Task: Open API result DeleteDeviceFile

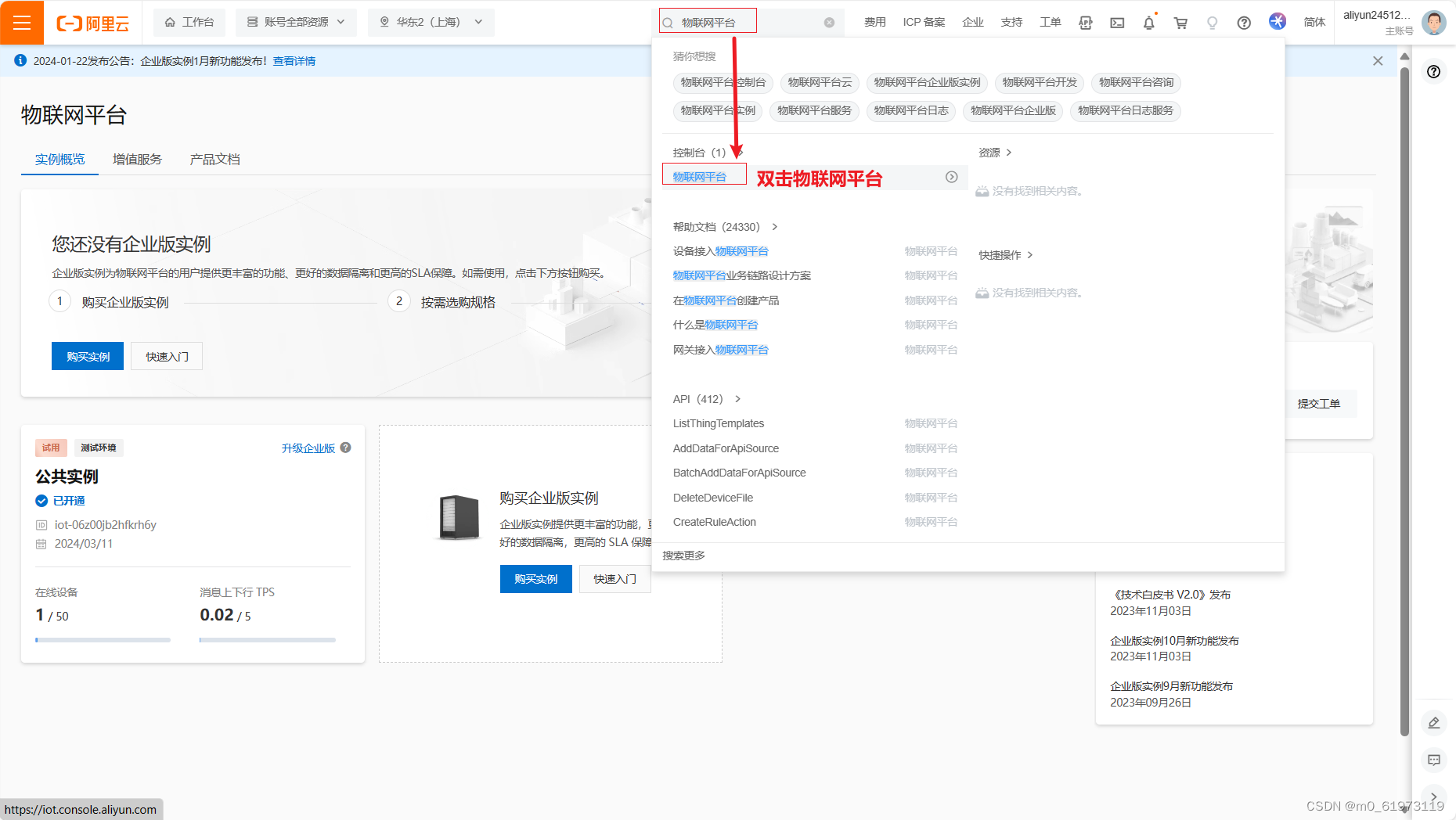Action: (713, 498)
